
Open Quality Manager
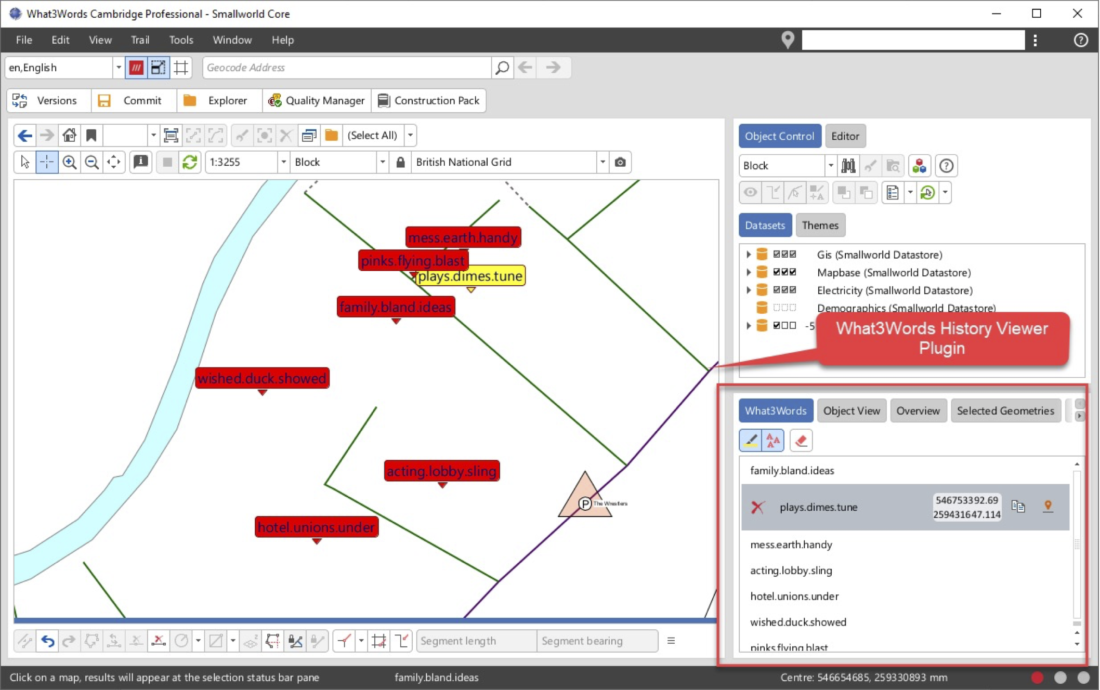point(316,100)
